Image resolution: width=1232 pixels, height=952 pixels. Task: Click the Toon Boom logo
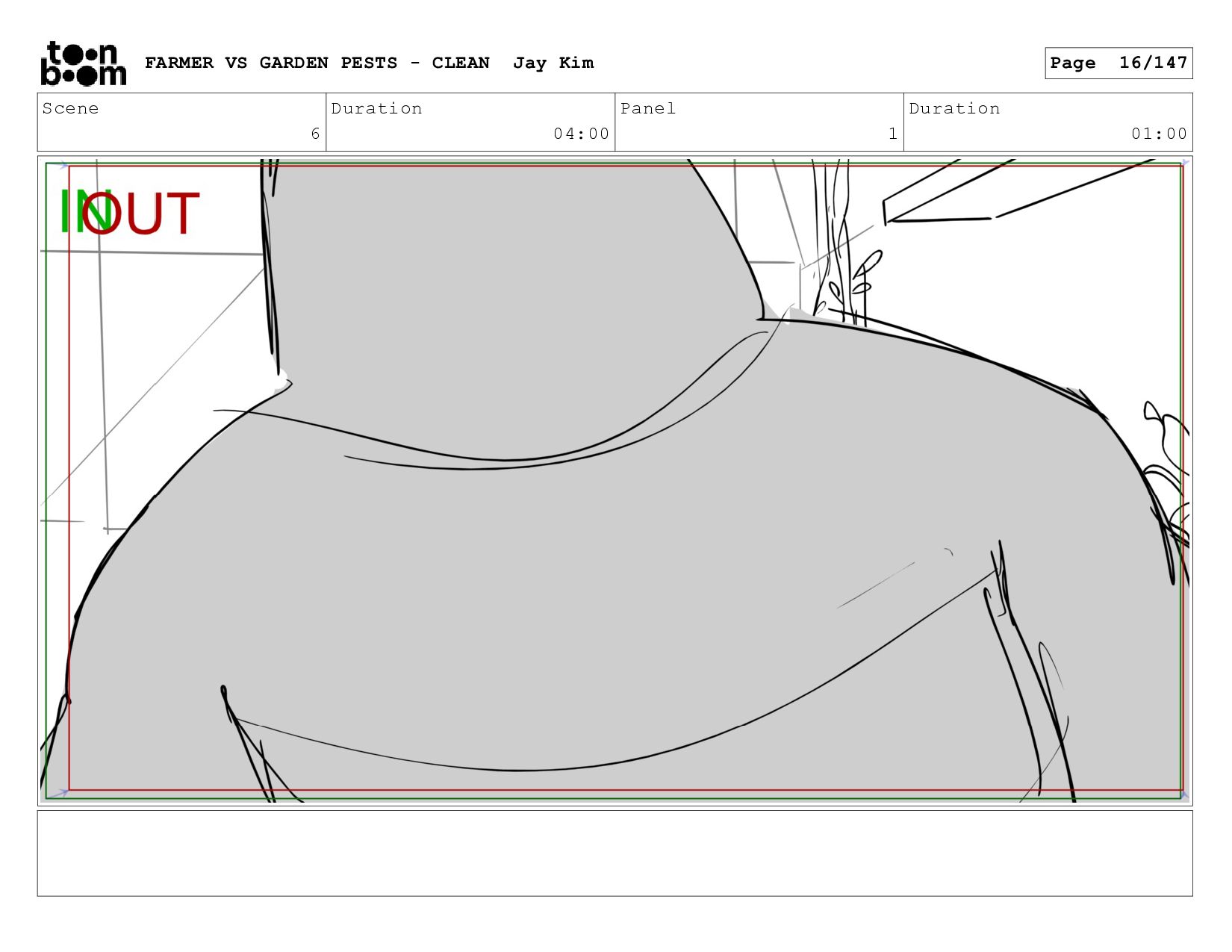83,63
